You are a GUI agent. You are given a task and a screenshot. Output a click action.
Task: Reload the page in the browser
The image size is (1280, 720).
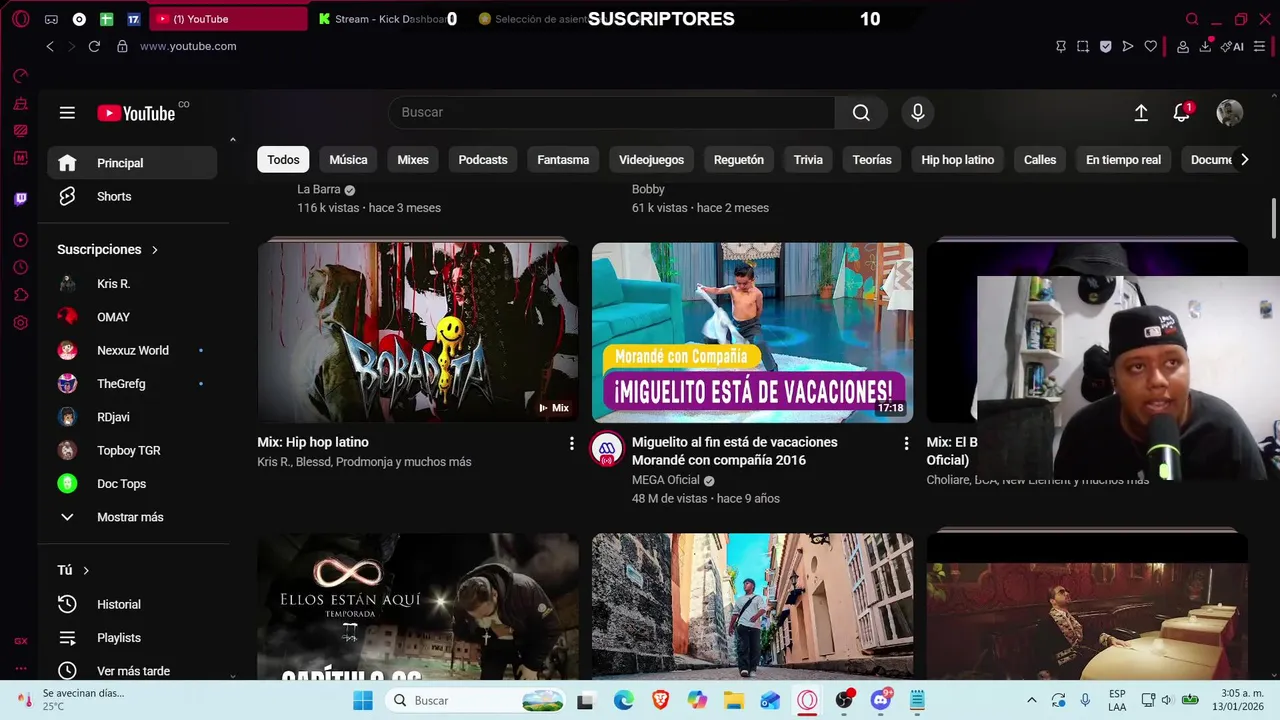pyautogui.click(x=94, y=46)
